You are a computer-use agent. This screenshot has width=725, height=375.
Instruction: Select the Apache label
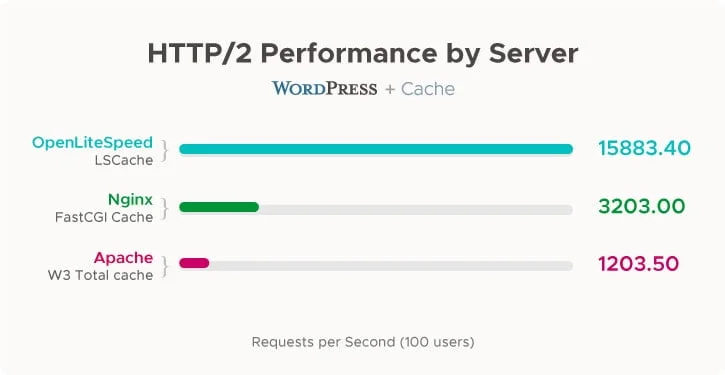point(123,258)
